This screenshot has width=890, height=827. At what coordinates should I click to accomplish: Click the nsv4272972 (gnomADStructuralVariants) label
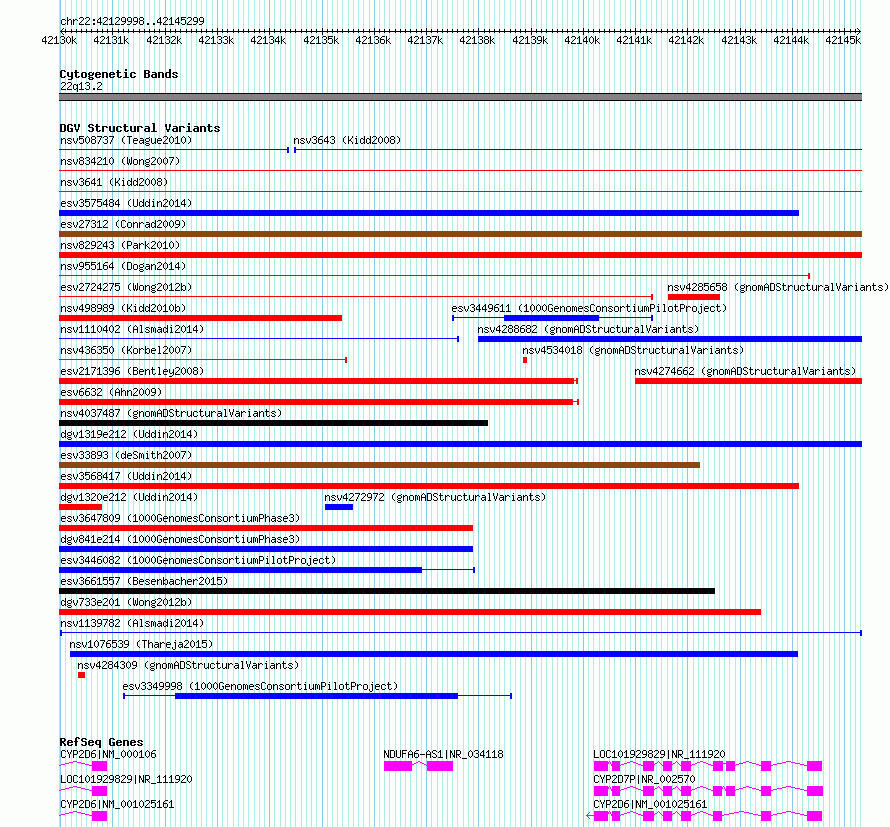[x=435, y=497]
